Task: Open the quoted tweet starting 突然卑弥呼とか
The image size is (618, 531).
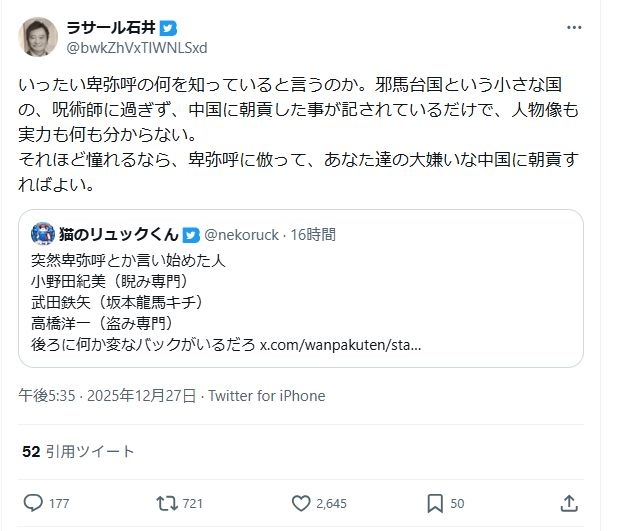Action: click(300, 300)
